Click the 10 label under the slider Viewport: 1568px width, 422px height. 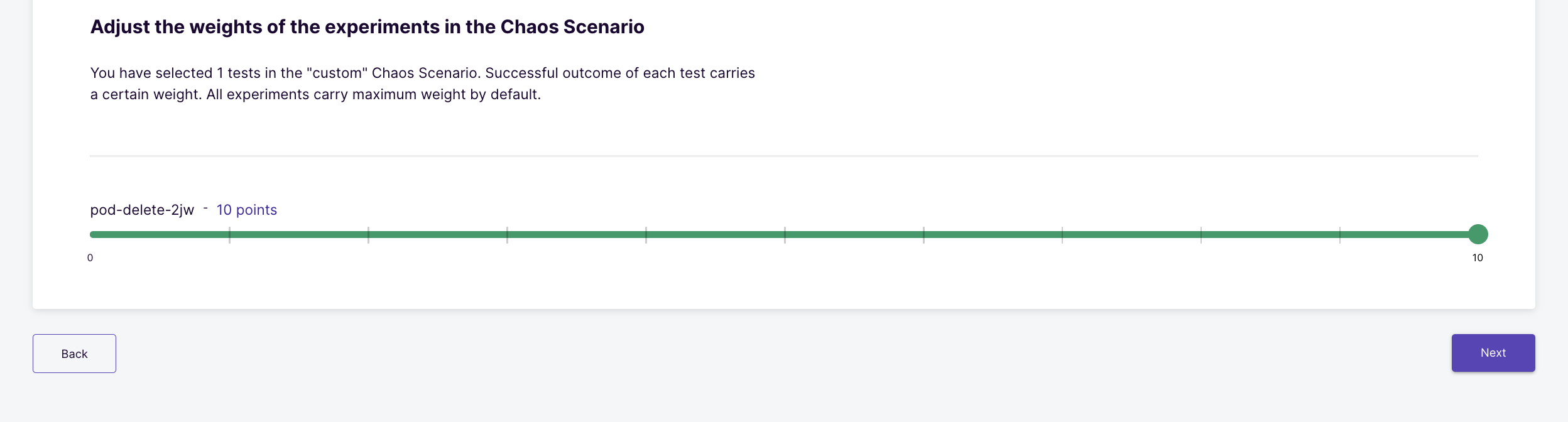pos(1478,257)
